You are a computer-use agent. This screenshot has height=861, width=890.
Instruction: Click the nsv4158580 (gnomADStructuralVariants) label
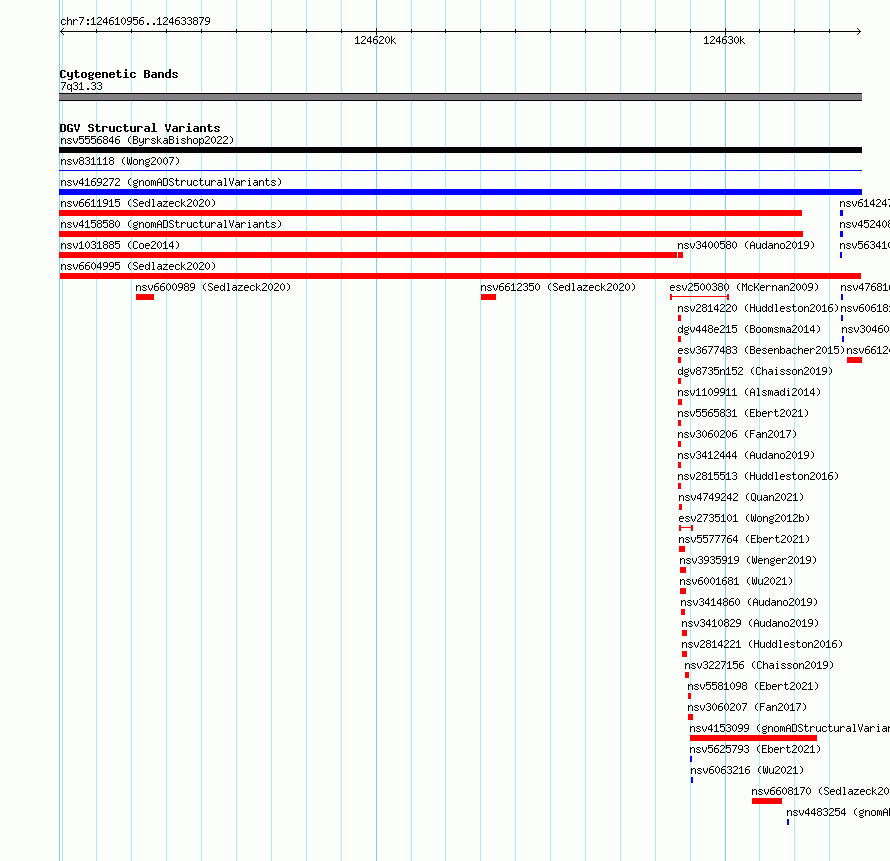pyautogui.click(x=171, y=224)
